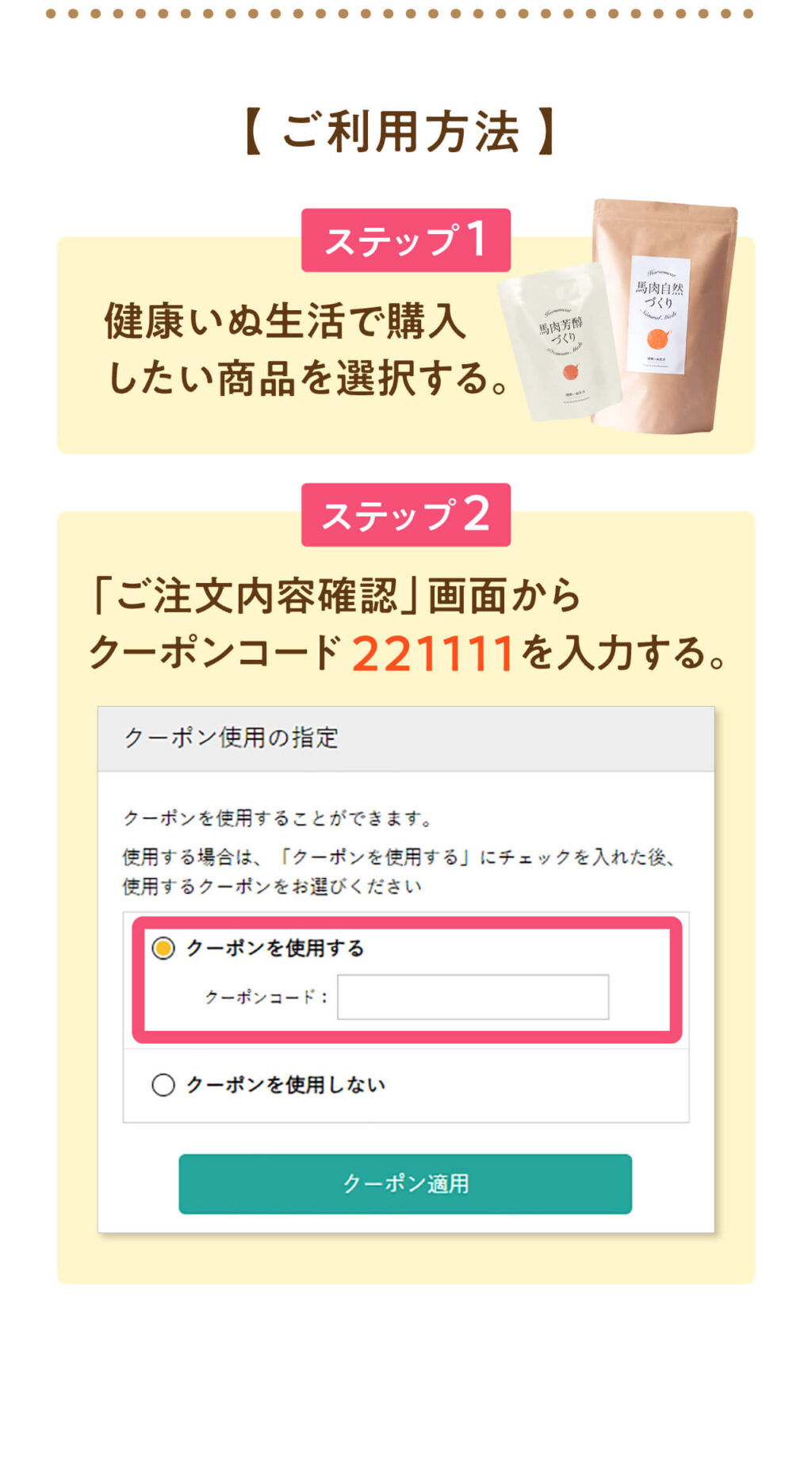812x1461 pixels.
Task: Click the クーポン適用 button
Action: pos(405,1183)
